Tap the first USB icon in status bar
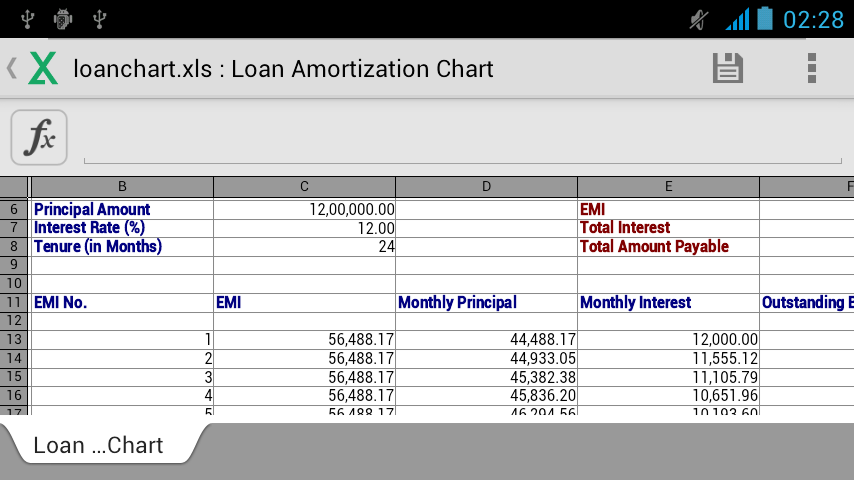This screenshot has height=480, width=854. (x=27, y=19)
